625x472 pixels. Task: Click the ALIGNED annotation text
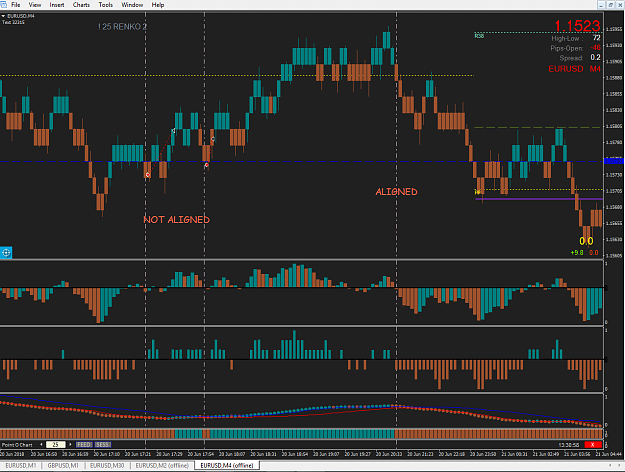(x=397, y=192)
